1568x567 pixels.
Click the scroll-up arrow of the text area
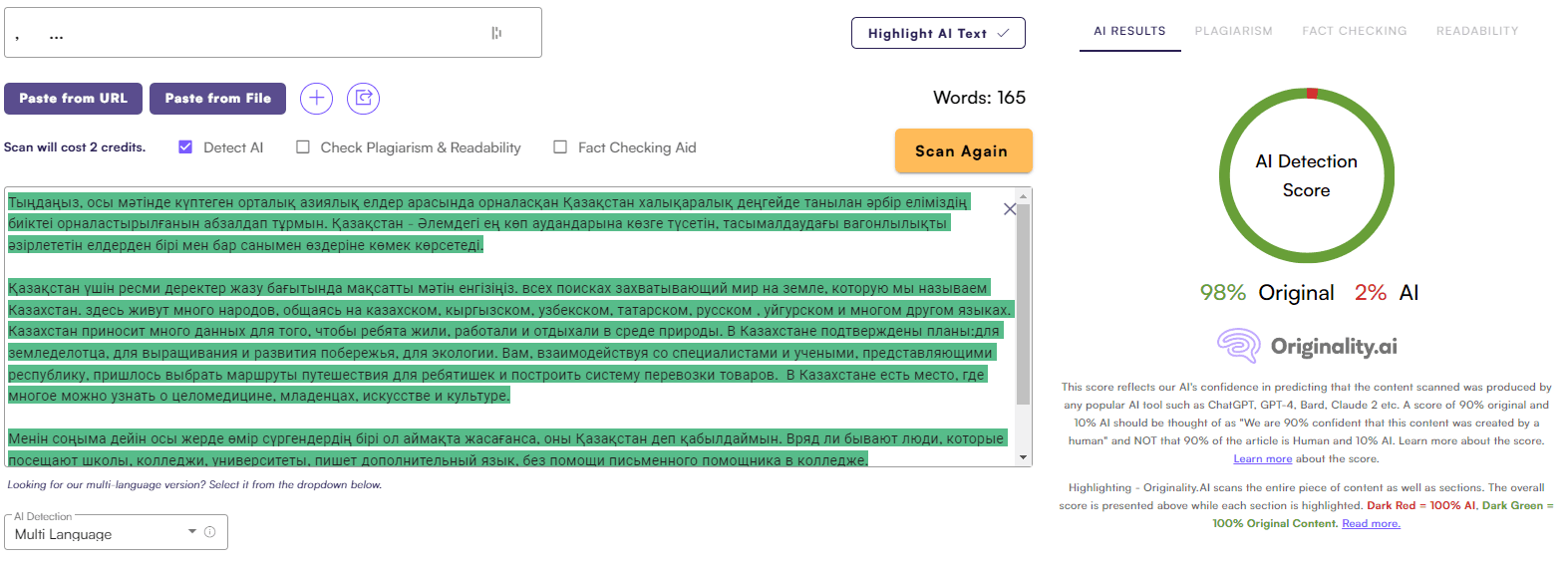pyautogui.click(x=1023, y=196)
